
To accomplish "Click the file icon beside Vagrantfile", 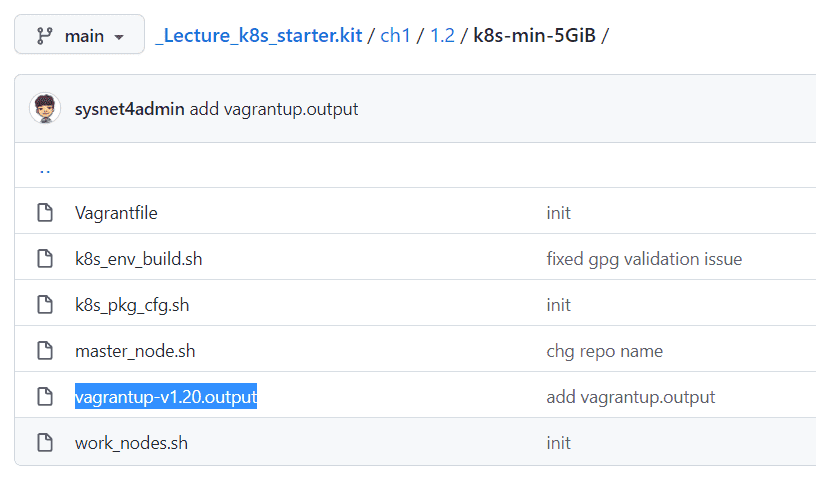I will [45, 212].
